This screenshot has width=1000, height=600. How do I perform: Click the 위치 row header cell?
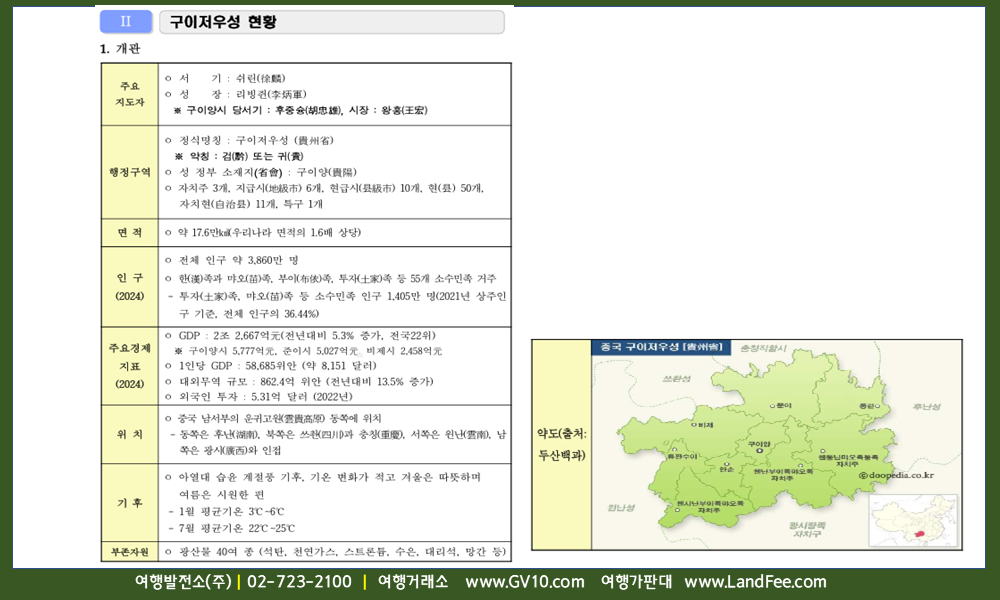(130, 434)
